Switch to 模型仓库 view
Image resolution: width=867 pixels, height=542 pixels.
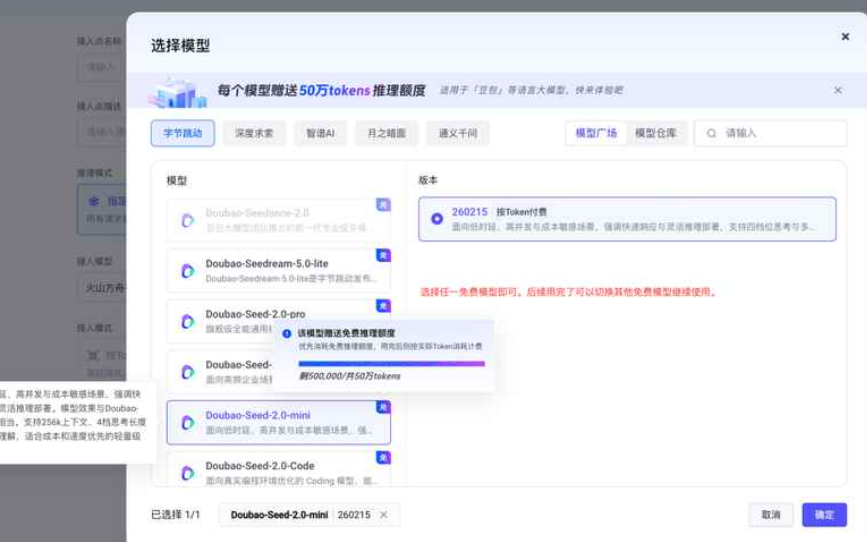[655, 133]
